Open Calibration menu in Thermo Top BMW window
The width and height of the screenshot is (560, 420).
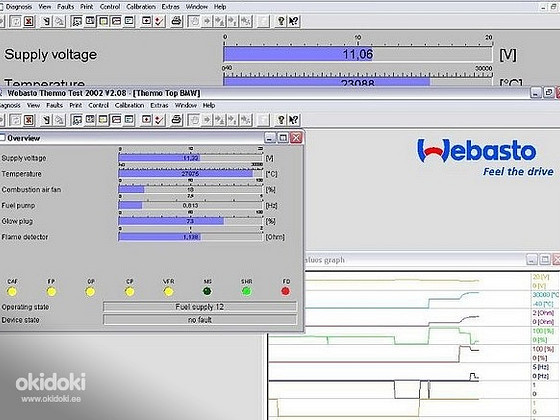(129, 105)
